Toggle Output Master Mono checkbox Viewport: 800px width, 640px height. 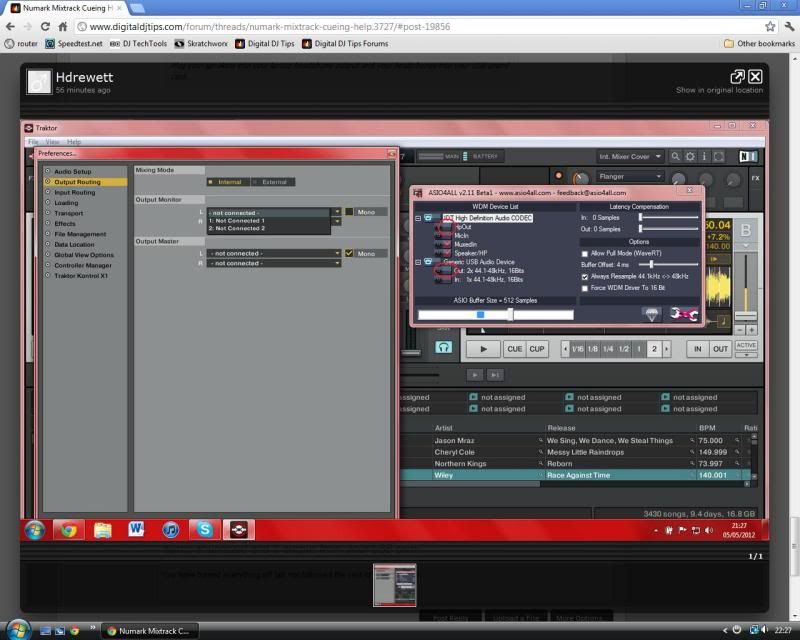point(349,253)
